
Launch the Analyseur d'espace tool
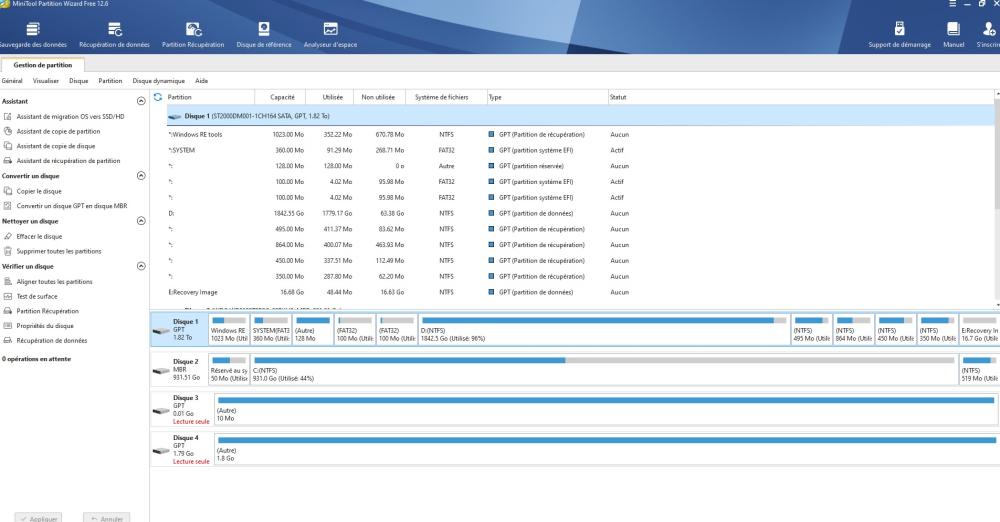point(330,32)
